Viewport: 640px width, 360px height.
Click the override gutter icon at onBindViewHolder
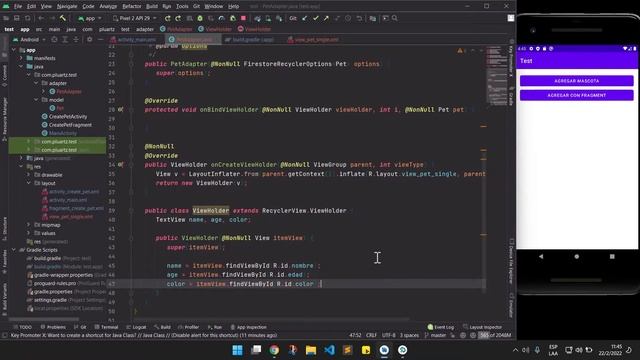tap(120, 109)
